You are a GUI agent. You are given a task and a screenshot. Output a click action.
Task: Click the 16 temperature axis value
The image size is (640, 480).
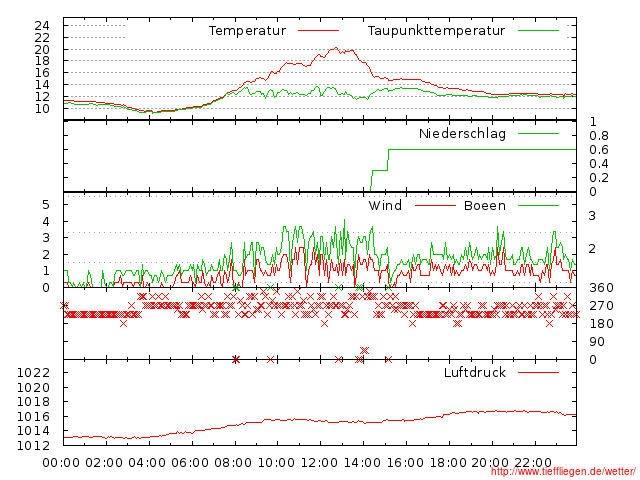[42, 73]
